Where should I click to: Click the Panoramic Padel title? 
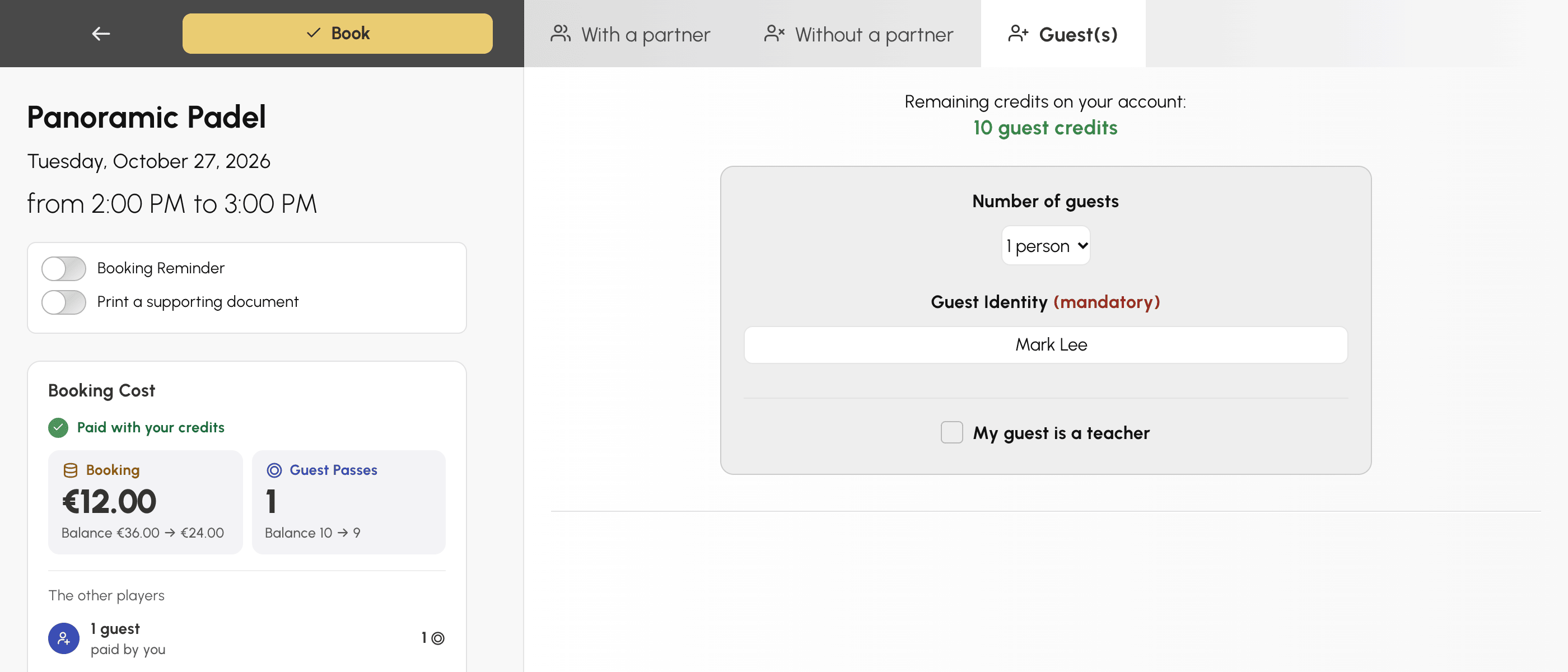tap(147, 117)
